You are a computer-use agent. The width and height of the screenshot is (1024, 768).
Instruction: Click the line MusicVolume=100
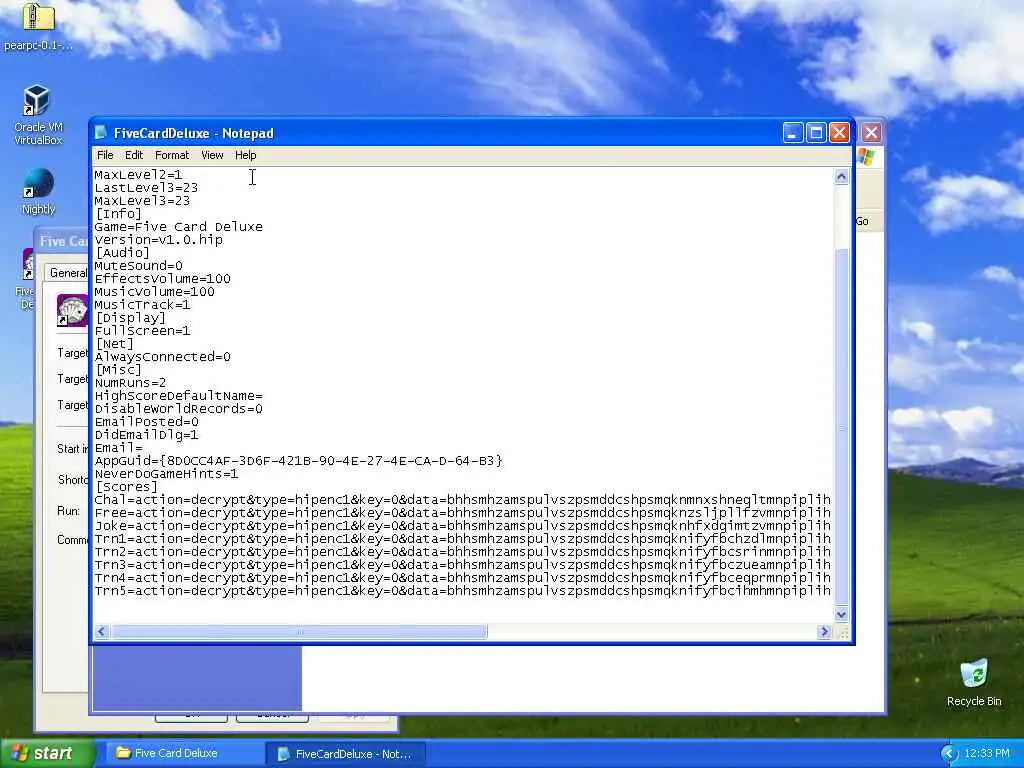click(x=155, y=292)
